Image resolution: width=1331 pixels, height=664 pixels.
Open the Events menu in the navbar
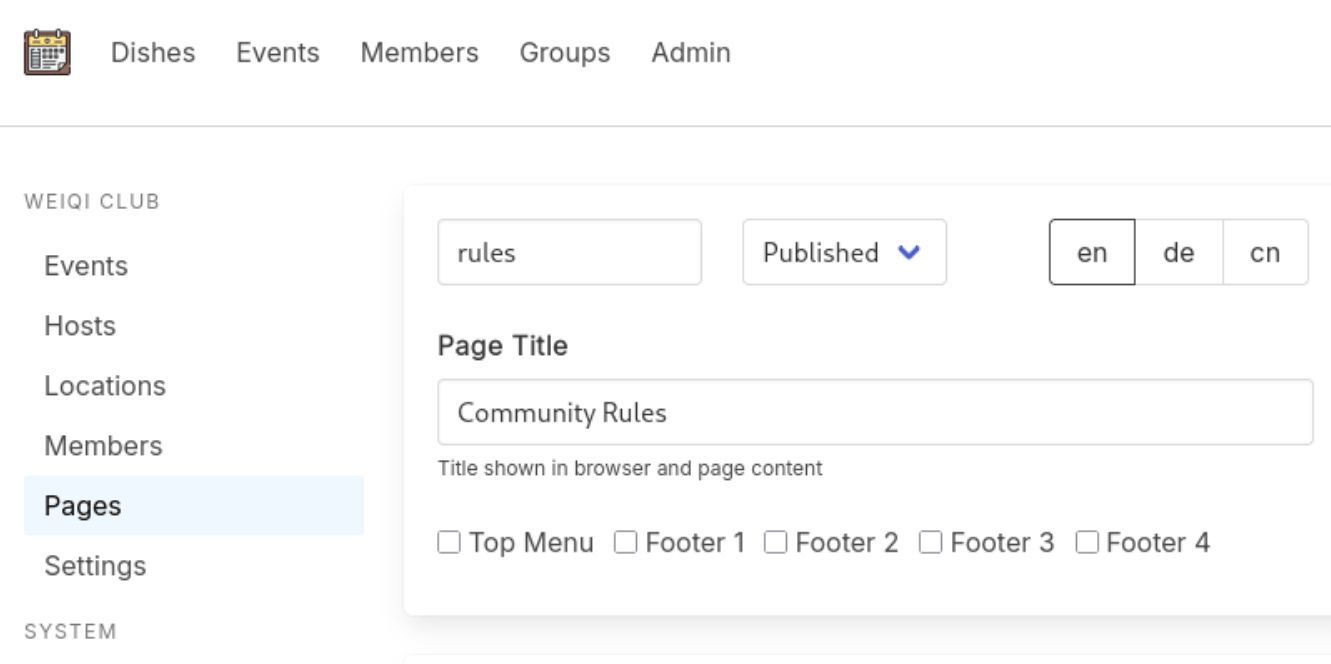(x=278, y=53)
